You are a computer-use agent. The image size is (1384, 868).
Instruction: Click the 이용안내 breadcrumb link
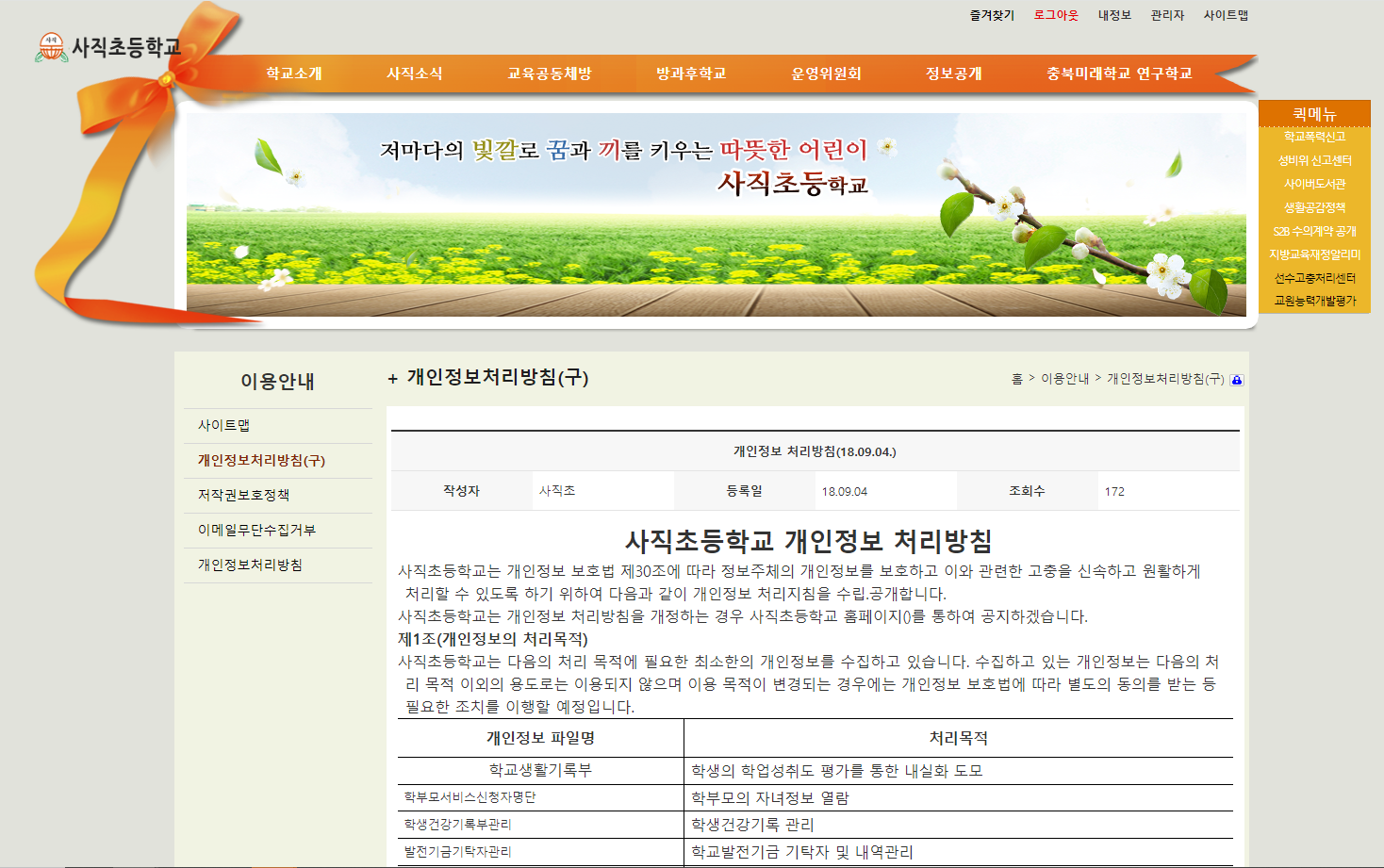coord(1064,379)
